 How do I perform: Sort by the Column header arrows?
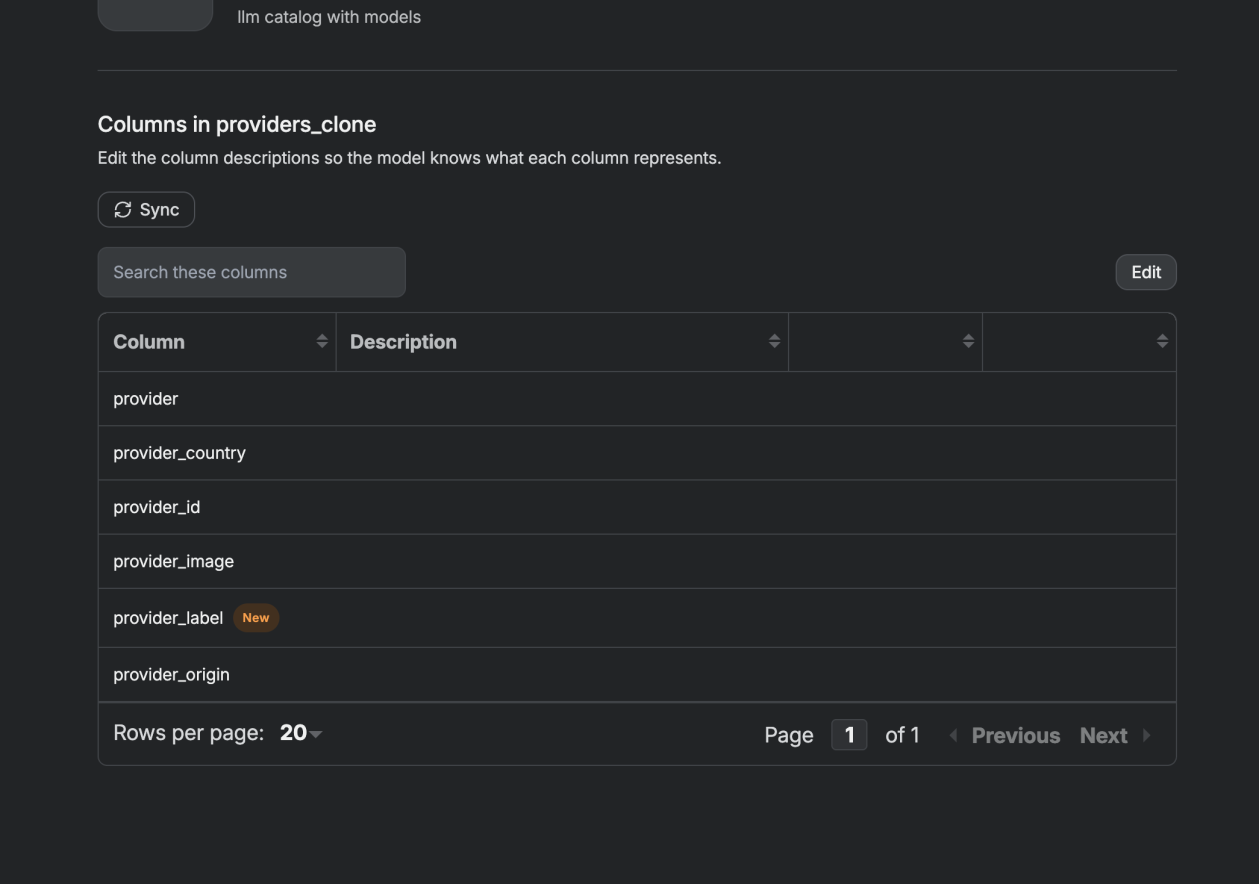(322, 342)
